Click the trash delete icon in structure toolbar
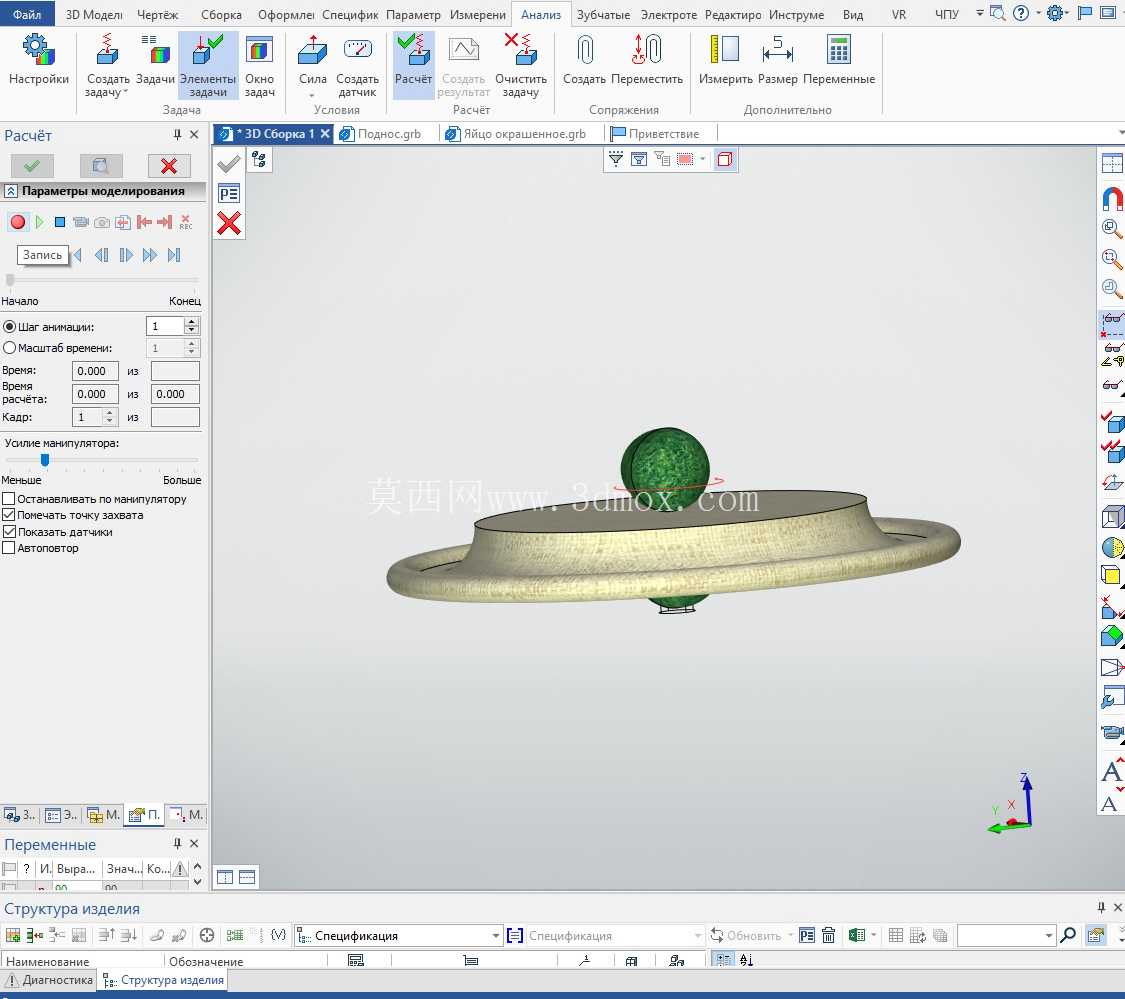 pos(828,935)
